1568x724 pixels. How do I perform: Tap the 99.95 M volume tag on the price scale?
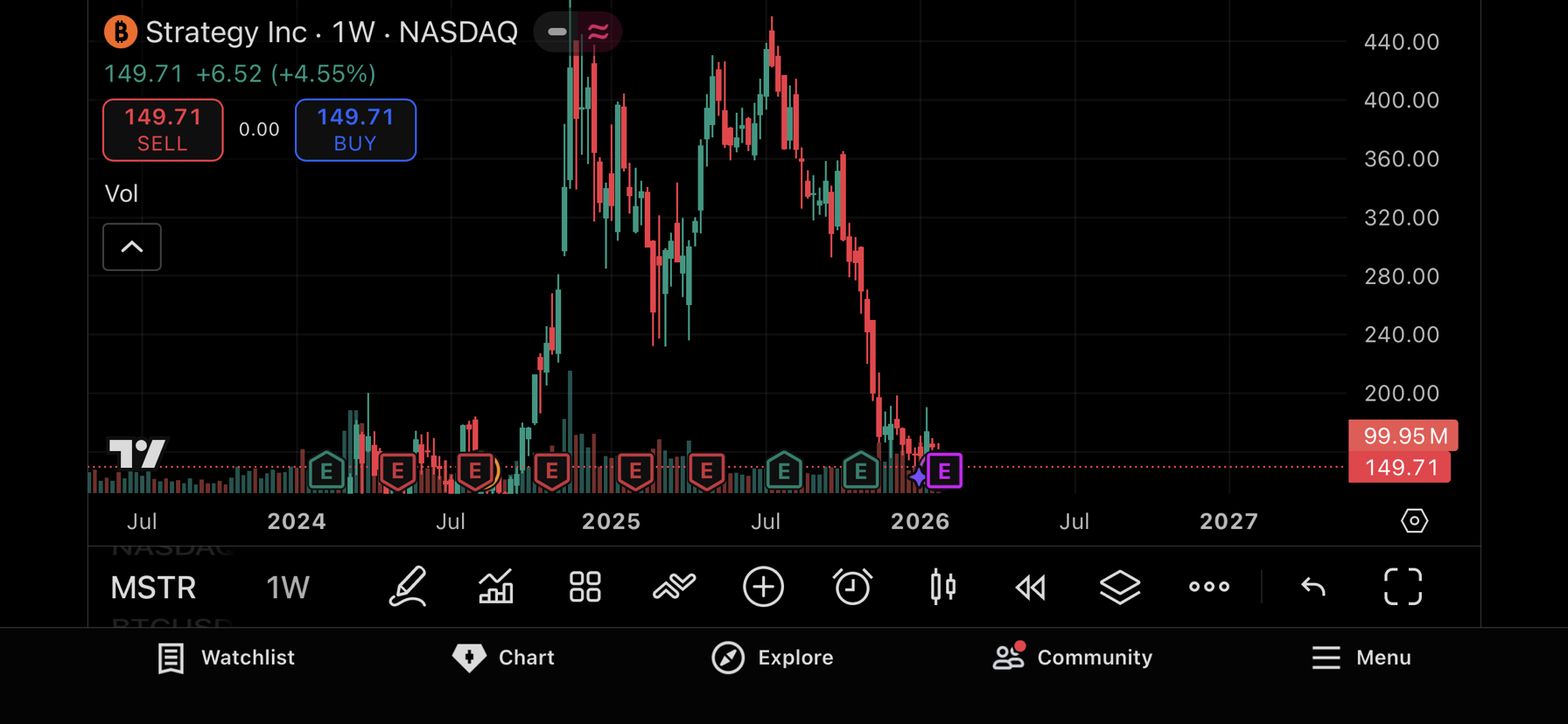(1403, 435)
